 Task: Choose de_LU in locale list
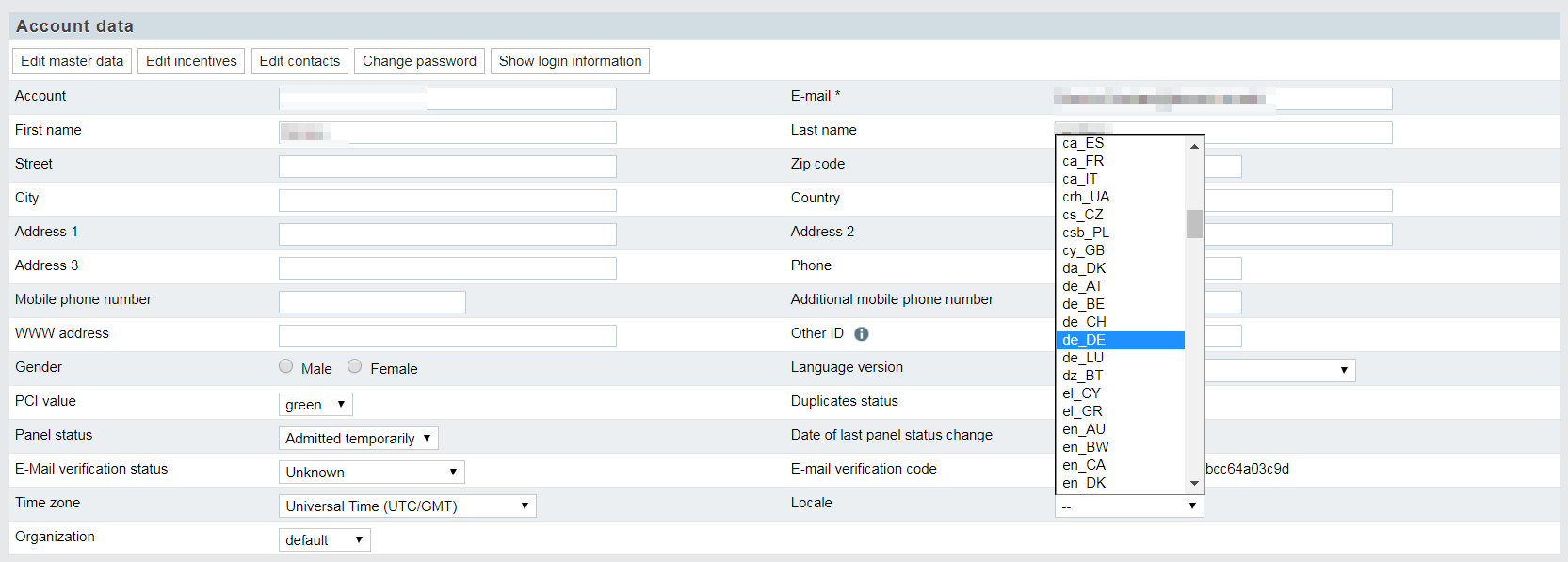tap(1121, 358)
